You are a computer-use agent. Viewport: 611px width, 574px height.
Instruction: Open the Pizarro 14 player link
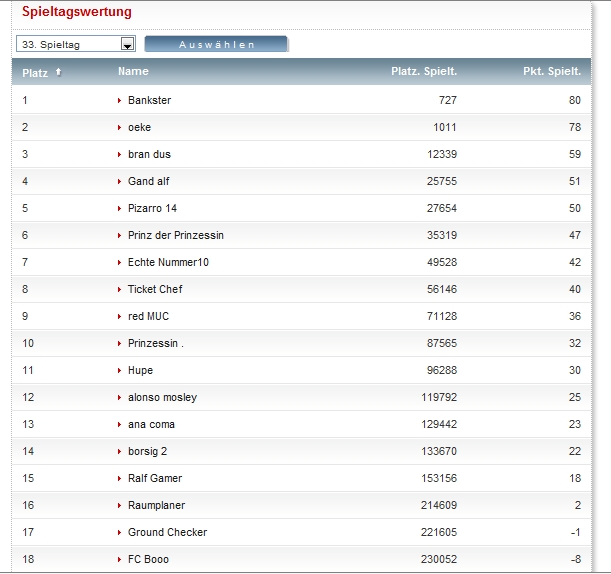152,208
